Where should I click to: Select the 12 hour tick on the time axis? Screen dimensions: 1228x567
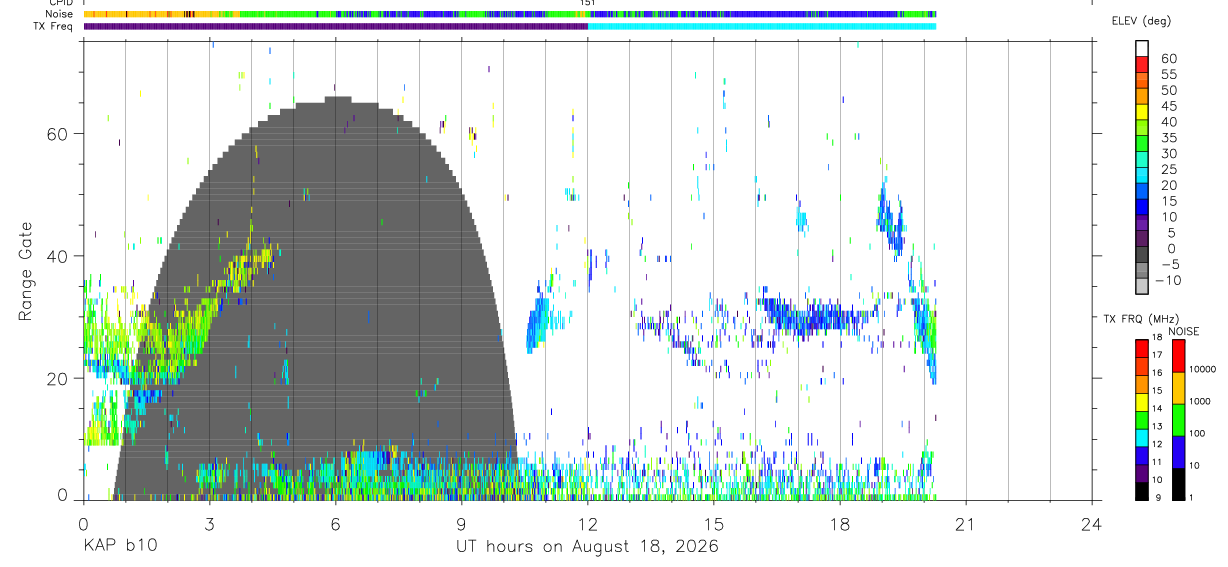[588, 523]
